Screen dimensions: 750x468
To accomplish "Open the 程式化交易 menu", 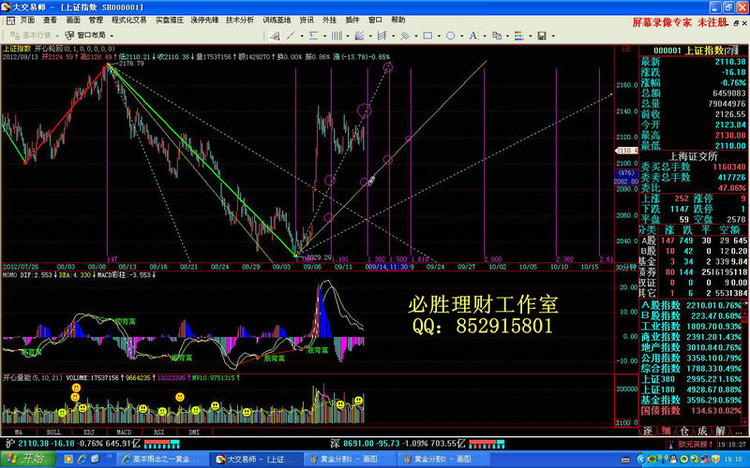I will tap(128, 19).
